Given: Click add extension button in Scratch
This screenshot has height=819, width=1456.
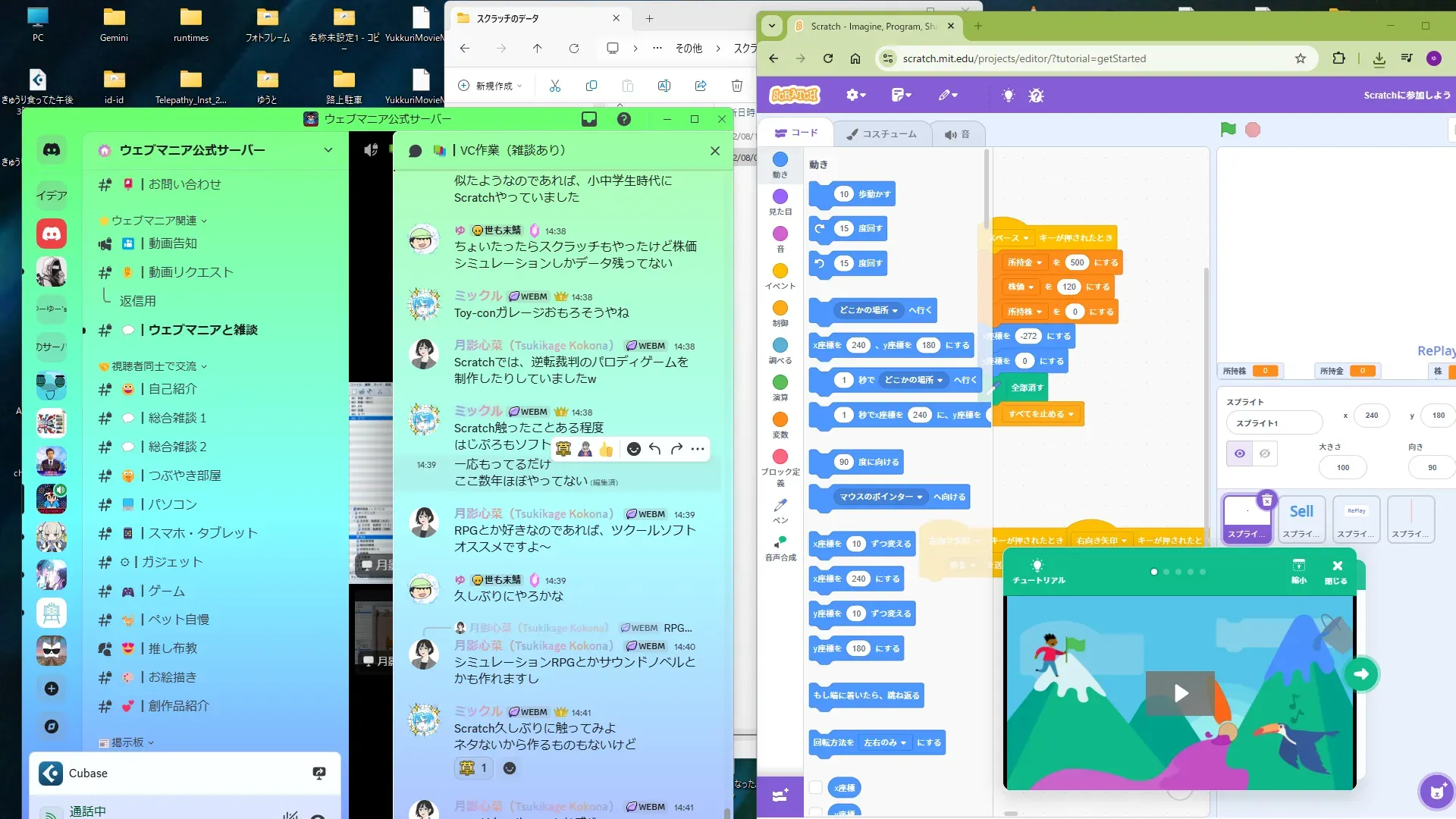Looking at the screenshot, I should click(x=780, y=796).
